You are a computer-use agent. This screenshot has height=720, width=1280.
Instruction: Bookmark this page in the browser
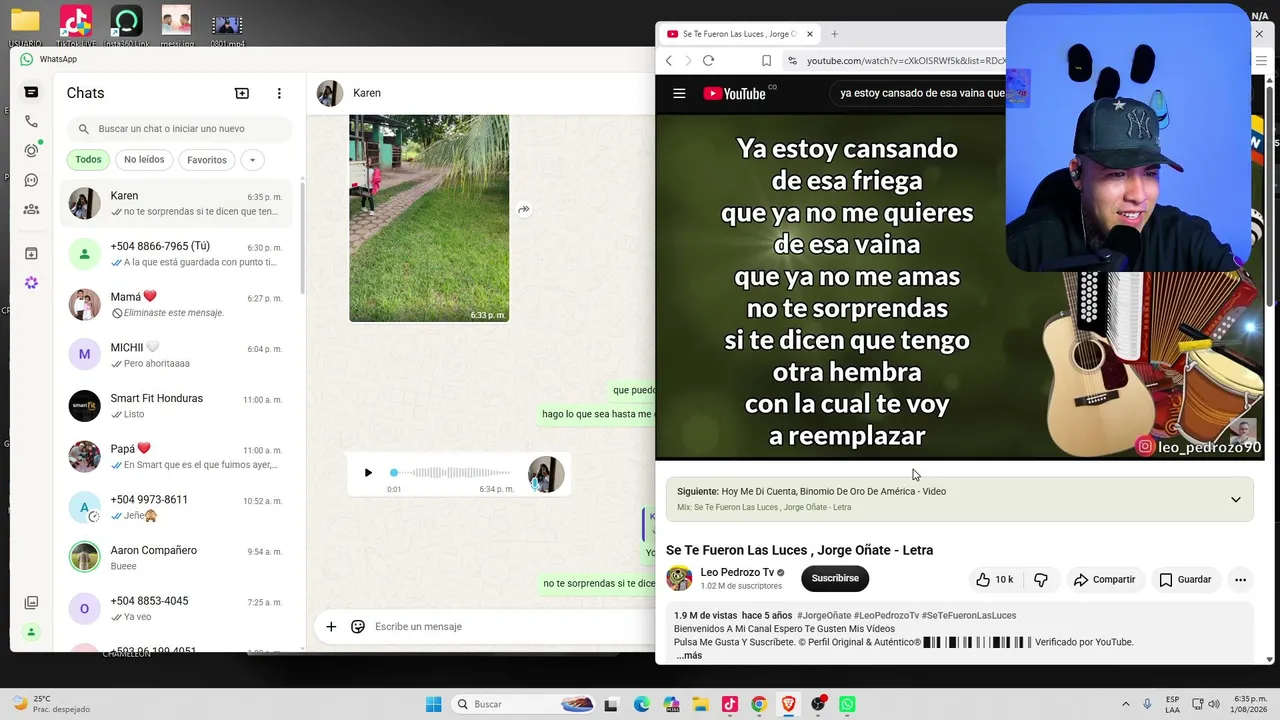(x=766, y=61)
